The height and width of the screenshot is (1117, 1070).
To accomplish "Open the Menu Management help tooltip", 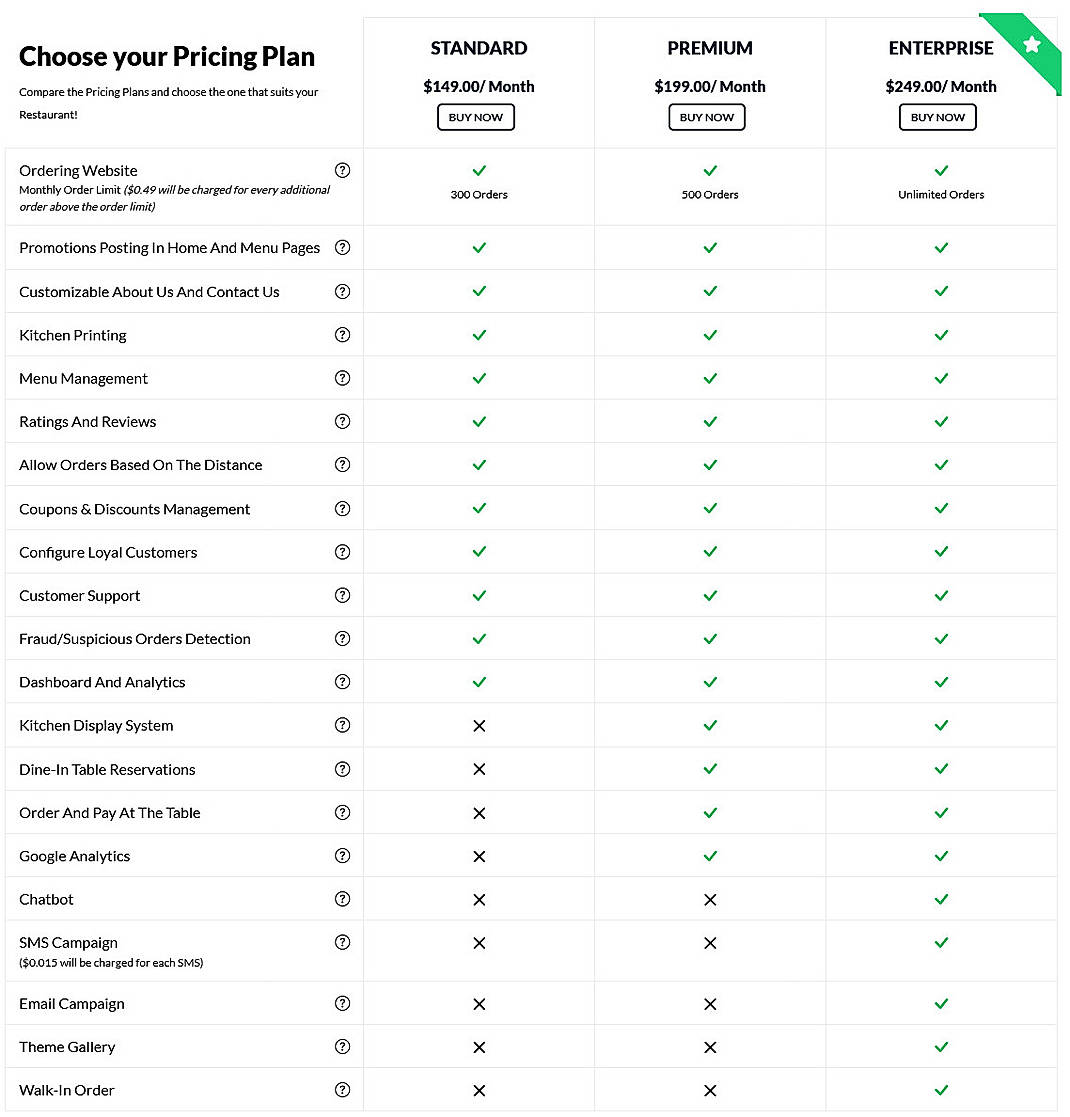I will pos(342,378).
